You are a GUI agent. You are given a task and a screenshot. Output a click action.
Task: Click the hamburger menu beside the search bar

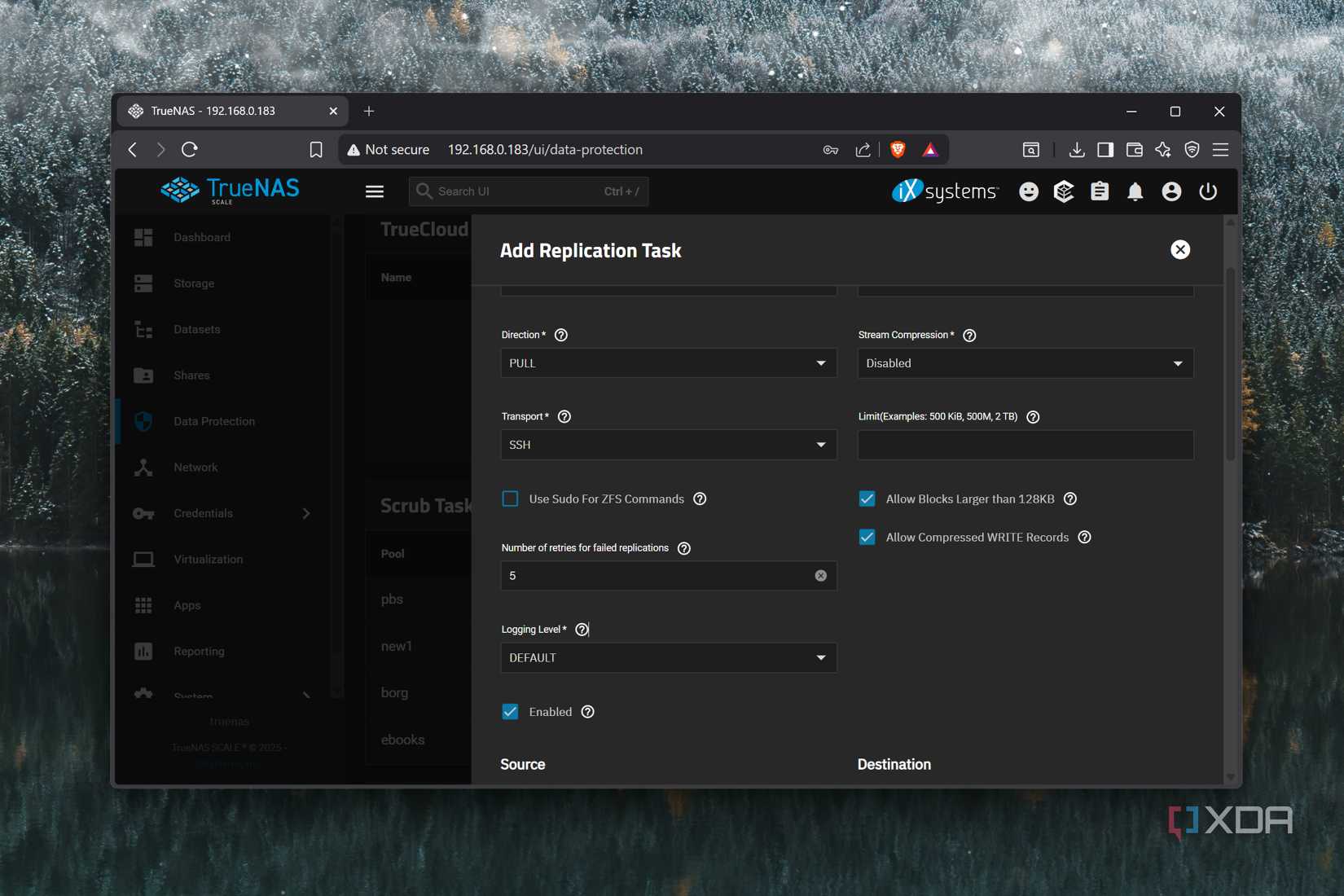pyautogui.click(x=374, y=191)
